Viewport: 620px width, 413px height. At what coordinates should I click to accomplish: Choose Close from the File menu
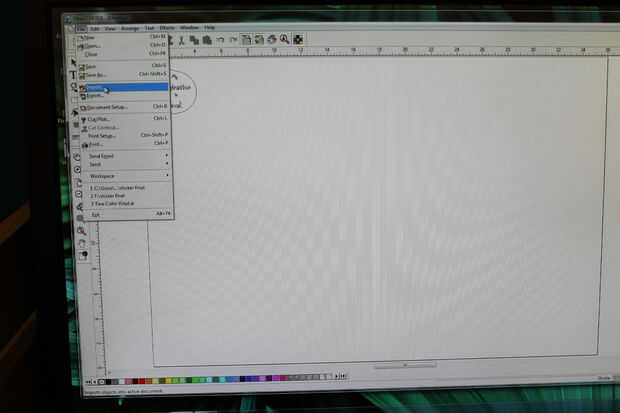123,54
